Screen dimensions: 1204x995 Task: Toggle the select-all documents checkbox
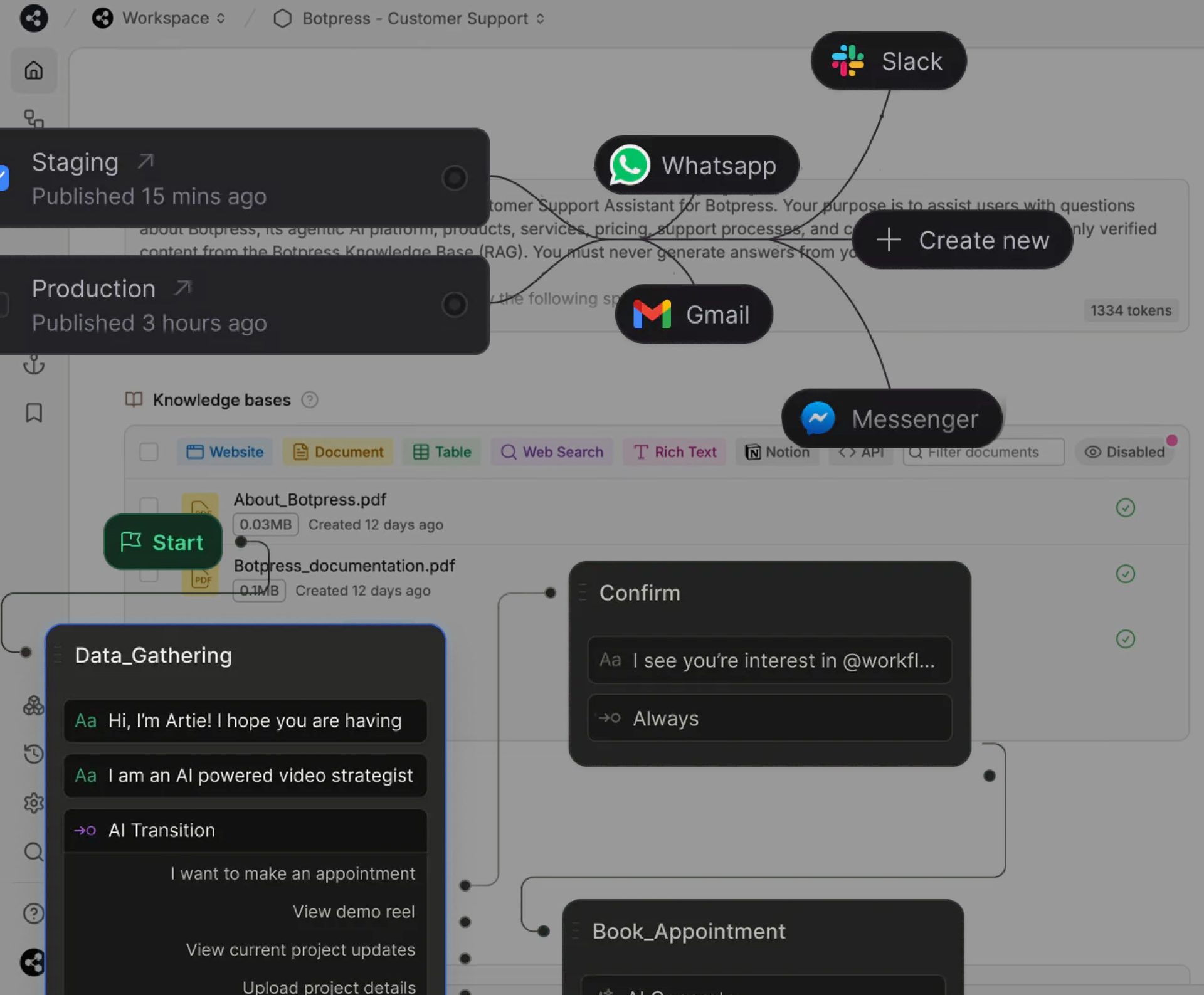(x=149, y=452)
